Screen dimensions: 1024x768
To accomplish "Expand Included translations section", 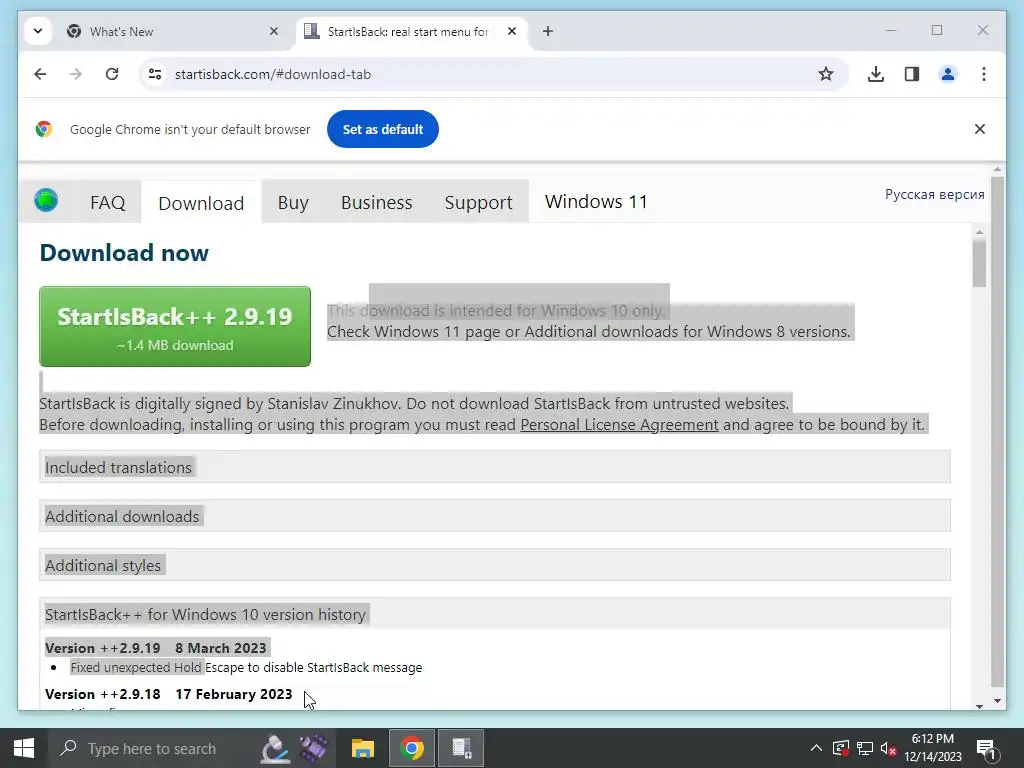I will [x=494, y=467].
